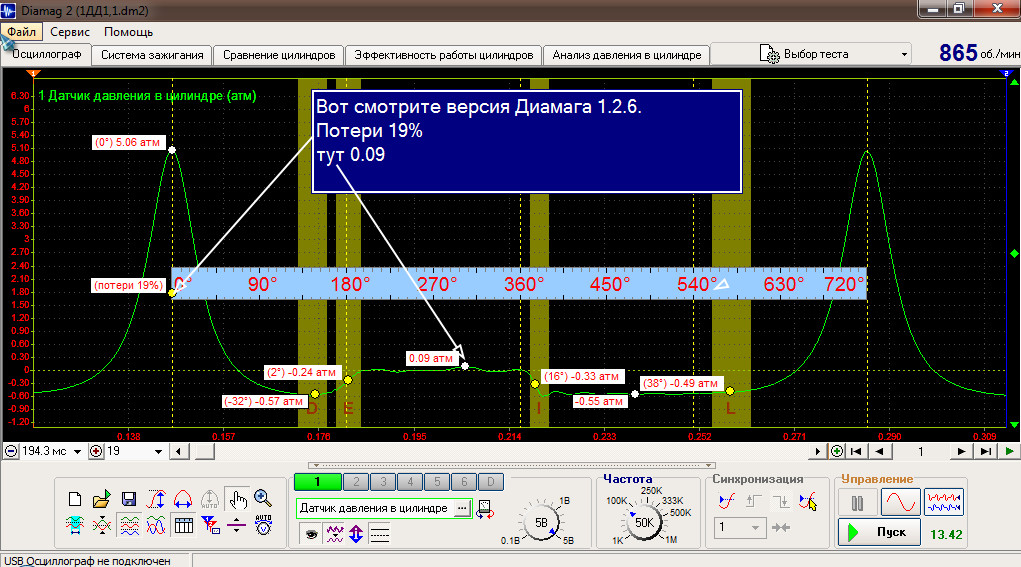
Task: Click the purple line zero-offset icon
Action: point(236,525)
